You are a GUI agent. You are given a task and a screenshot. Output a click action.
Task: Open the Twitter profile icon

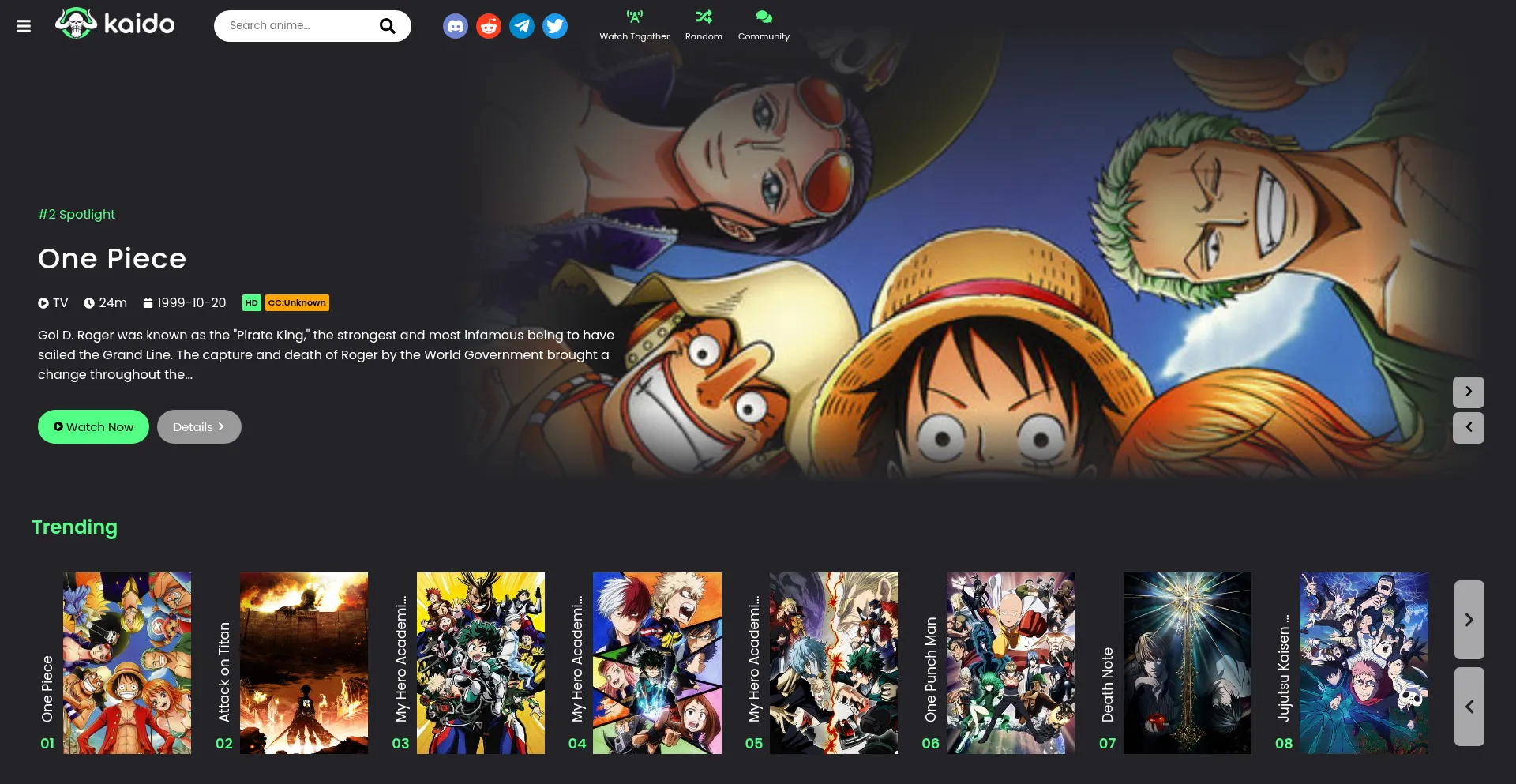(x=555, y=26)
